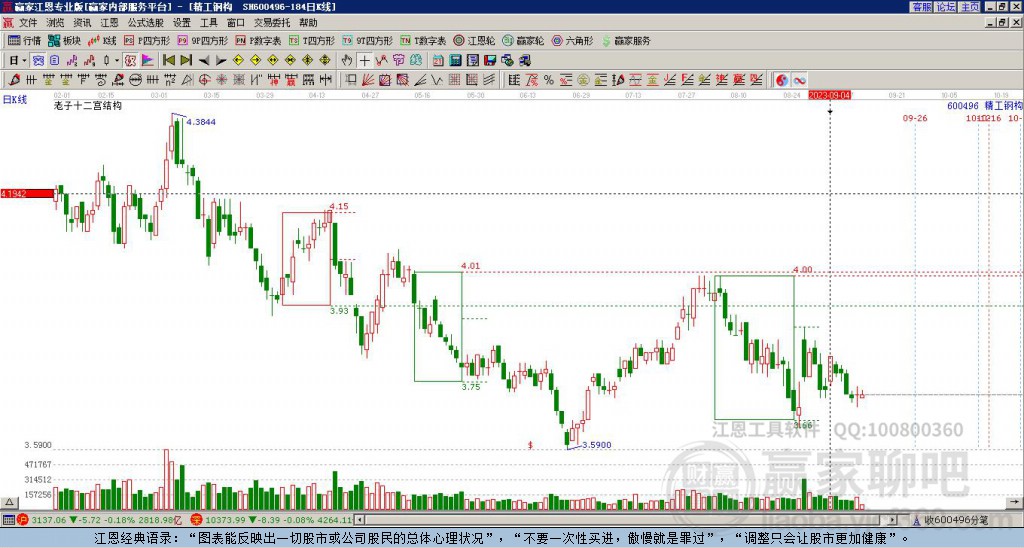Viewport: 1024px width, 548px height.
Task: Open the 六角形 tool
Action: tap(573, 40)
